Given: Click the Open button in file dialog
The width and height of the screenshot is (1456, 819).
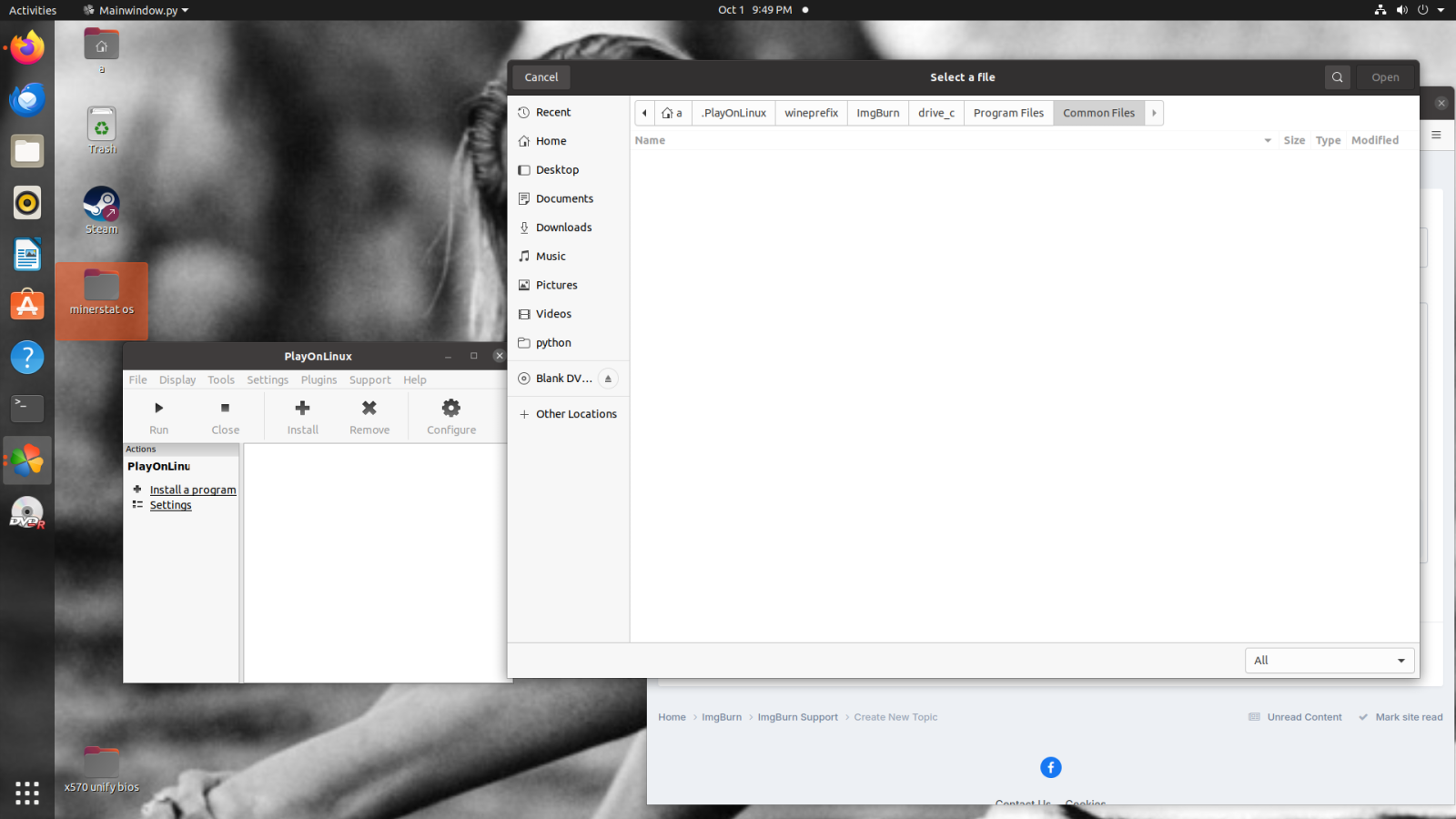Looking at the screenshot, I should (1385, 77).
